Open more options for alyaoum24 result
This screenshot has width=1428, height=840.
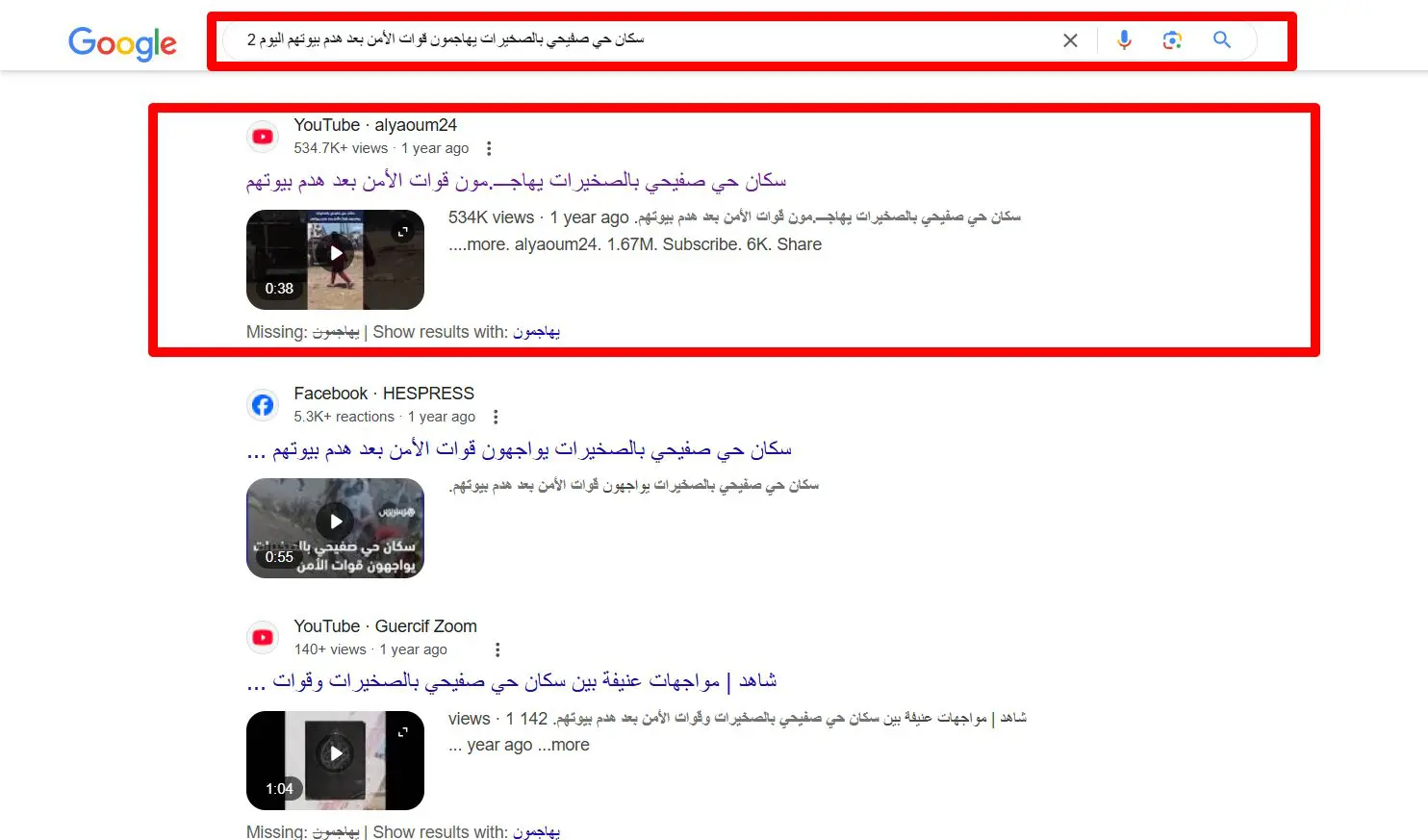[x=489, y=148]
